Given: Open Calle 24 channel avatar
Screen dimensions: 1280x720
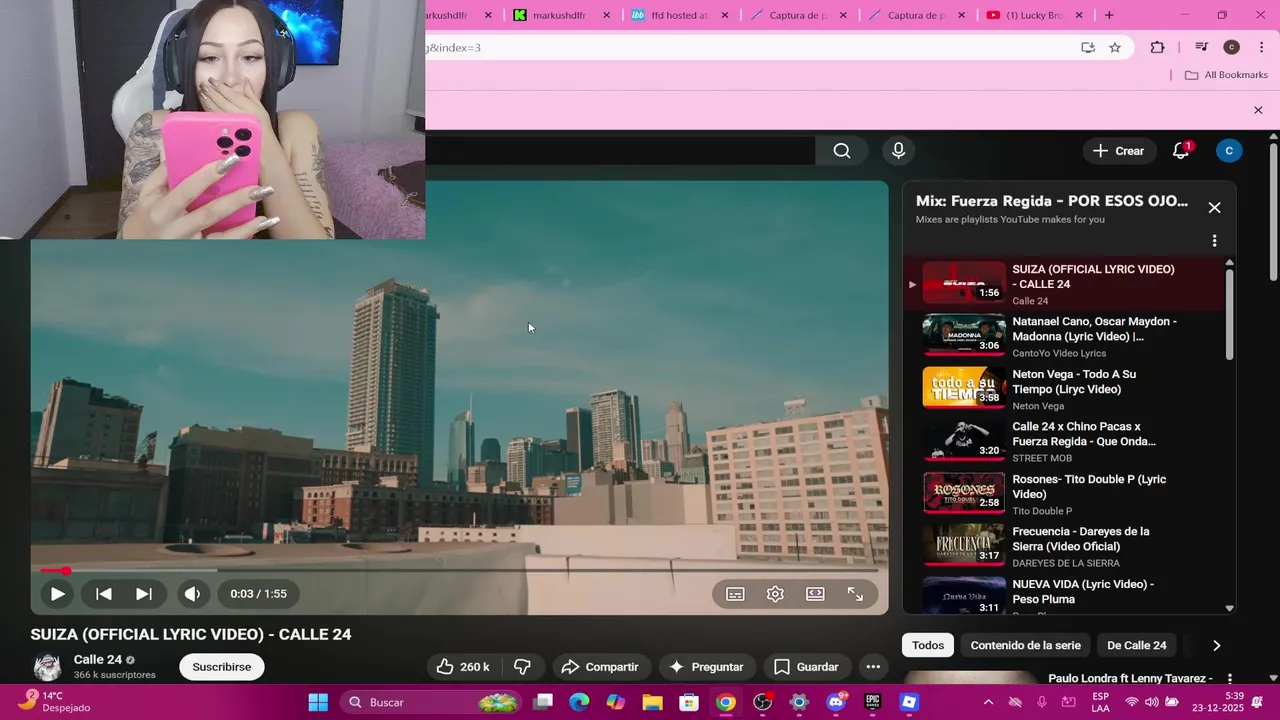Looking at the screenshot, I should tap(47, 667).
